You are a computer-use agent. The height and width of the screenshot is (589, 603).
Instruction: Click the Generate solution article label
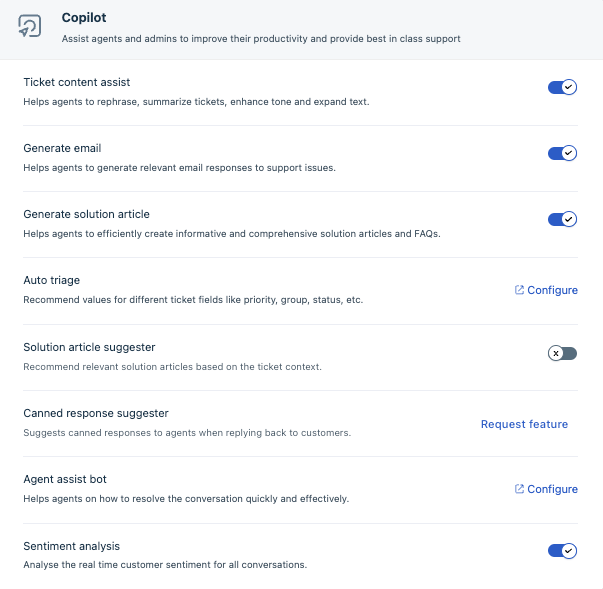click(86, 214)
